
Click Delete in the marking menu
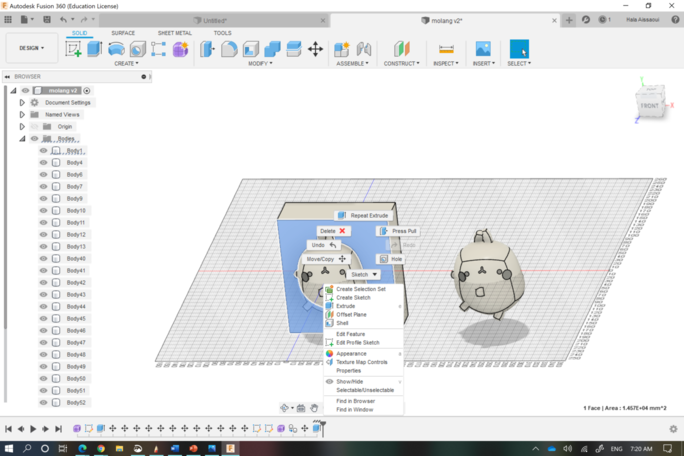(x=332, y=231)
